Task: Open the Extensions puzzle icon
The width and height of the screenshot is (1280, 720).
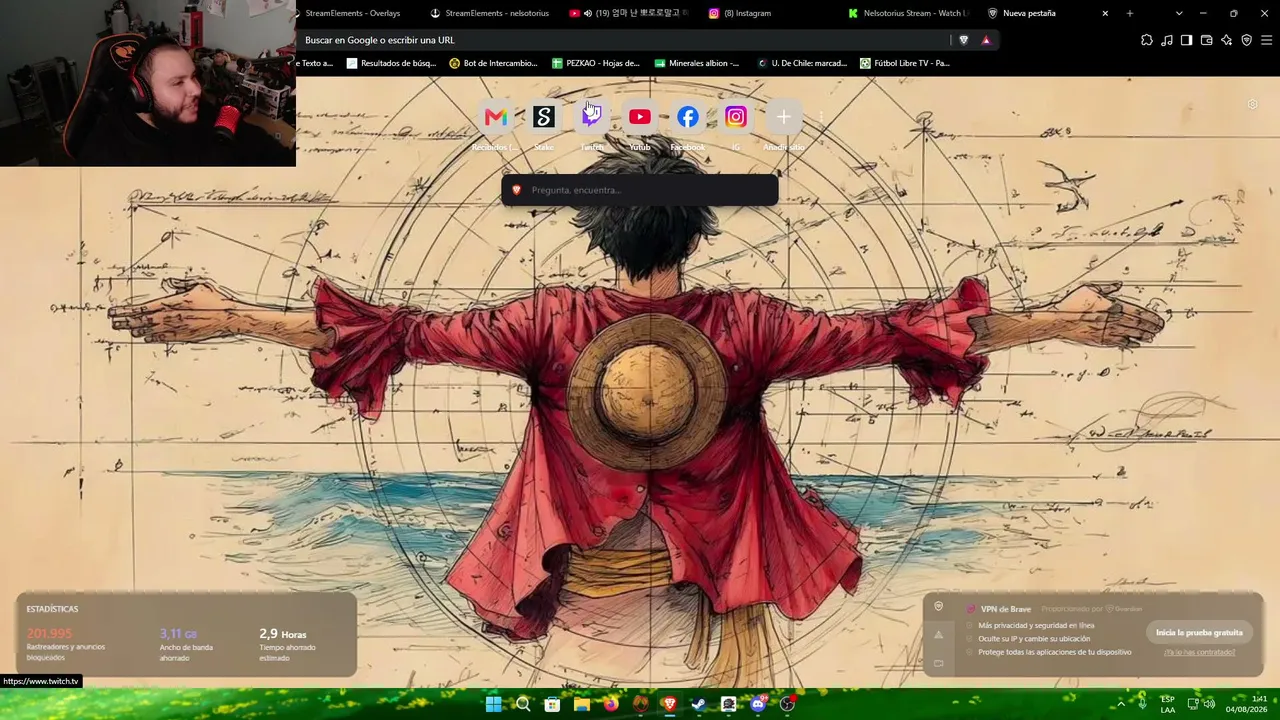Action: (x=1147, y=40)
